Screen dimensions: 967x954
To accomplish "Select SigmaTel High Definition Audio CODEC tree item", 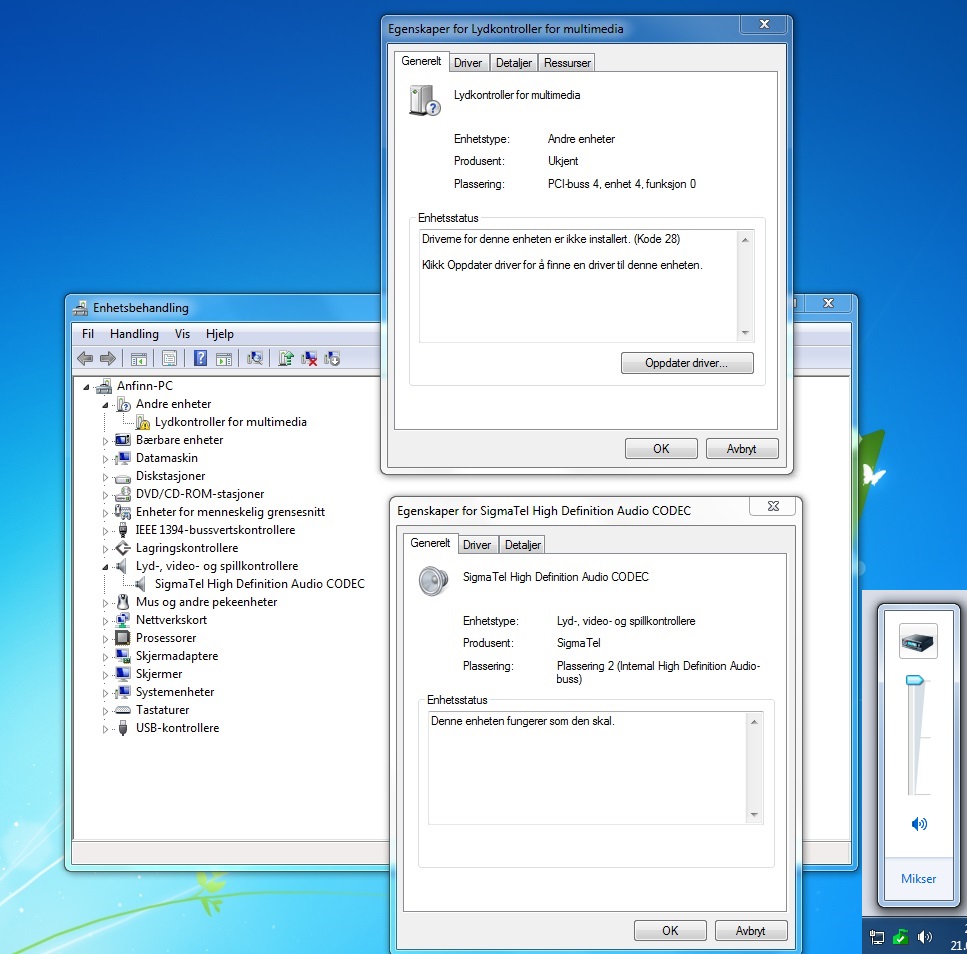I will 260,584.
